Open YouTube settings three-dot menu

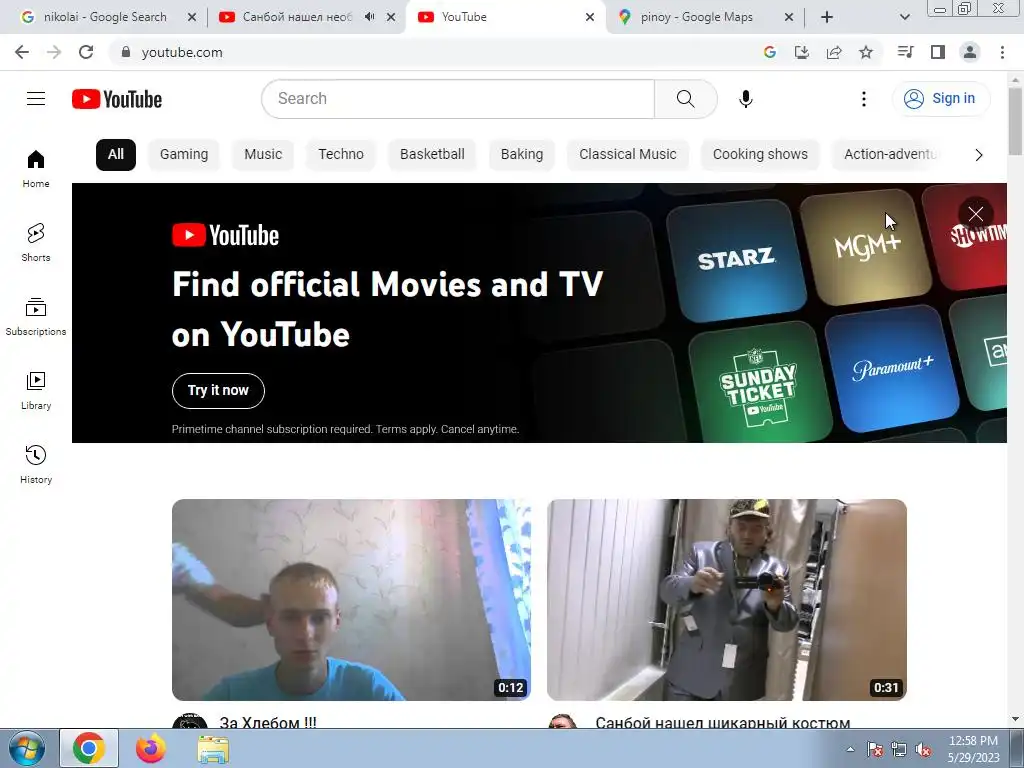(864, 99)
